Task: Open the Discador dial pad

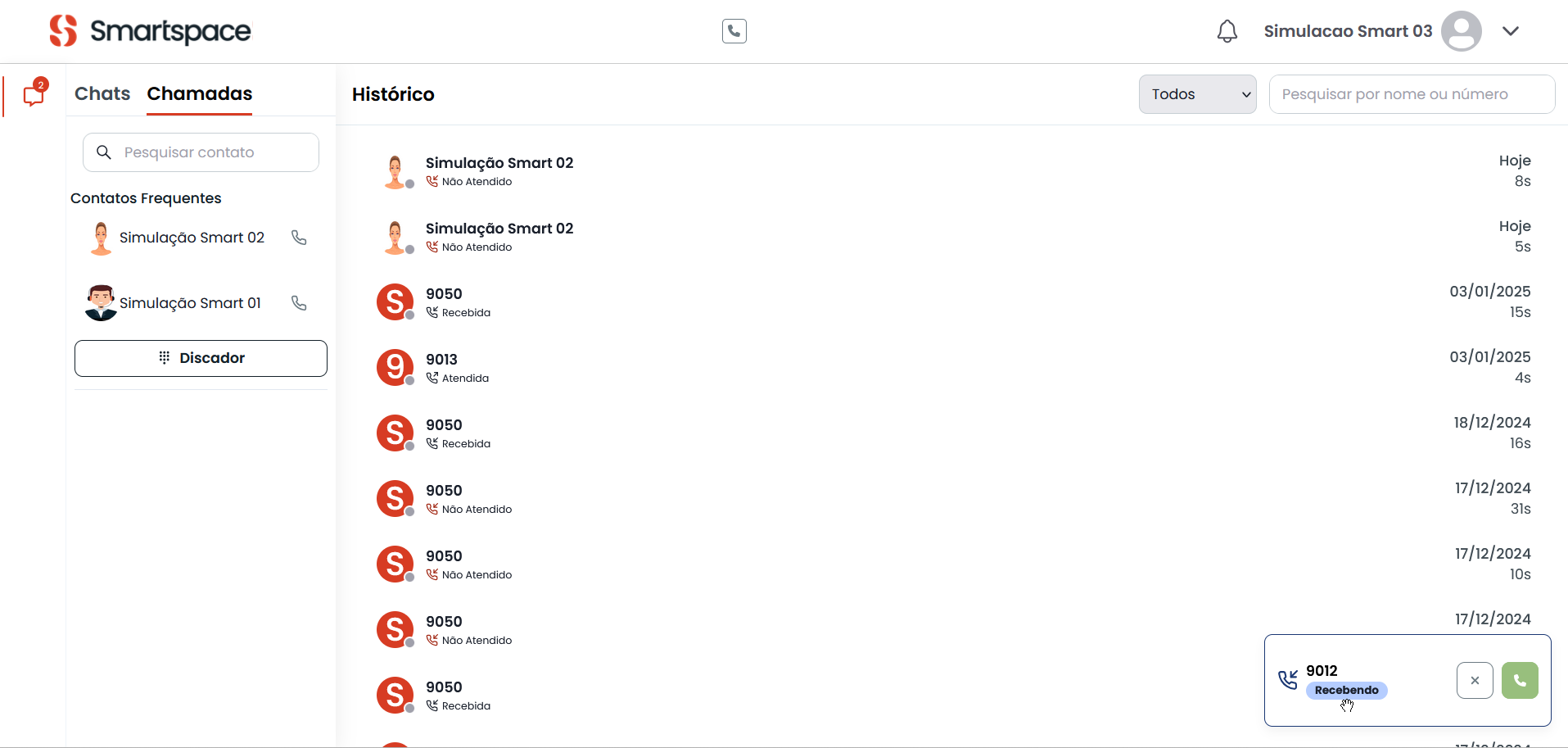Action: pos(201,358)
